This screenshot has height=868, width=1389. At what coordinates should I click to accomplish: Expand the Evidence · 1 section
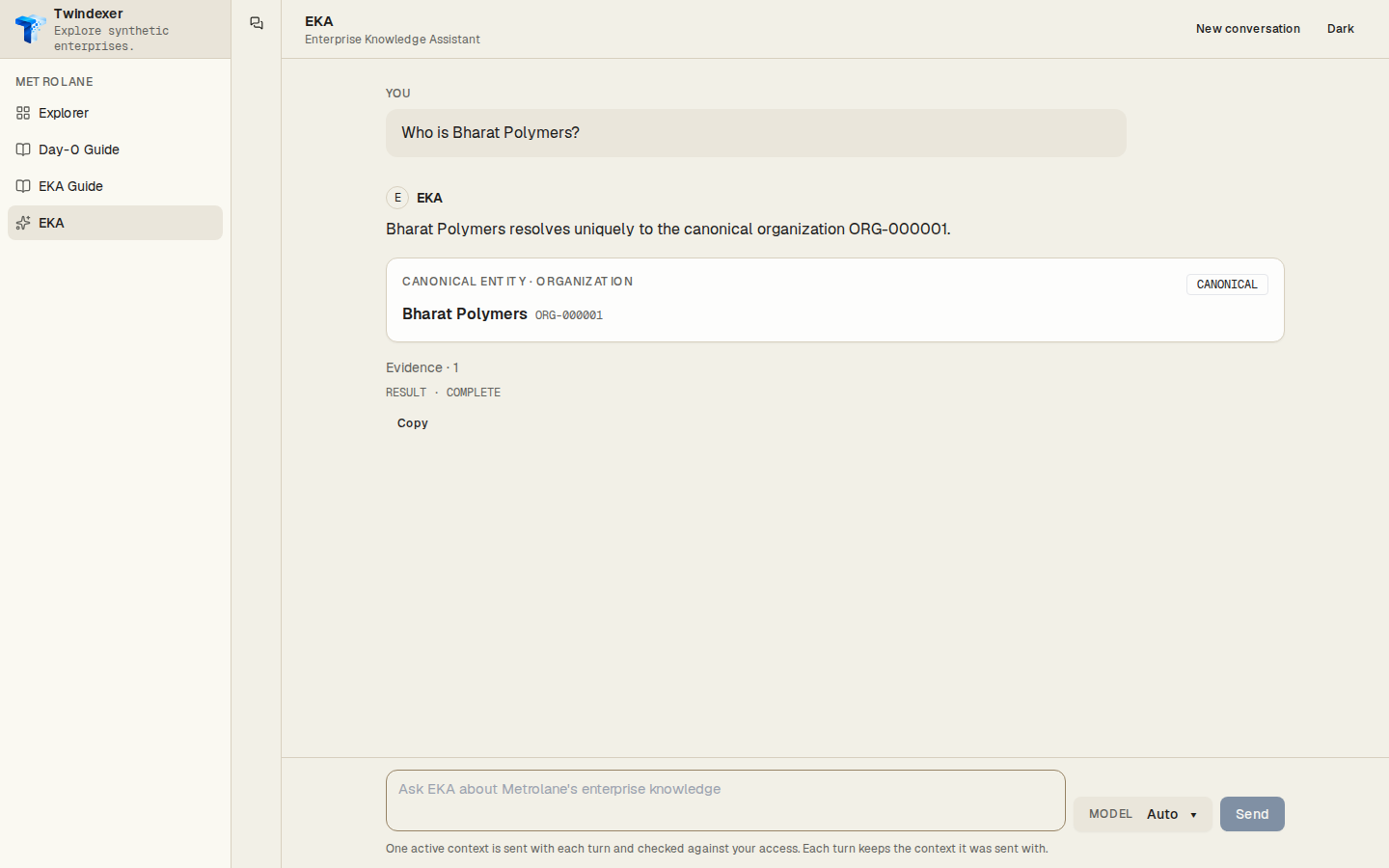pyautogui.click(x=422, y=367)
